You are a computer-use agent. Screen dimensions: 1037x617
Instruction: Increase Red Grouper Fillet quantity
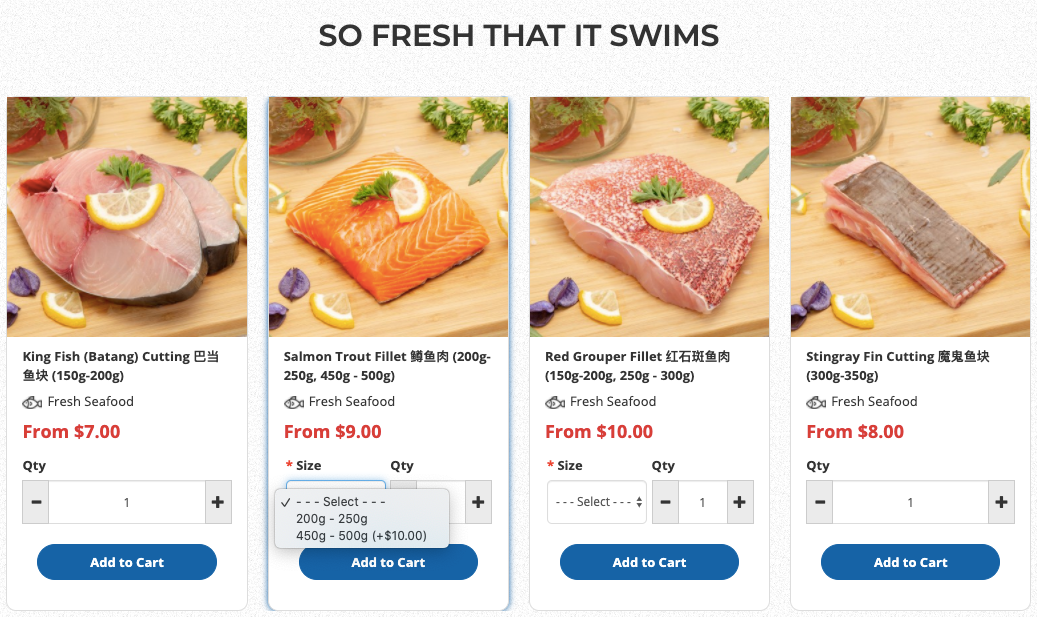(x=739, y=502)
